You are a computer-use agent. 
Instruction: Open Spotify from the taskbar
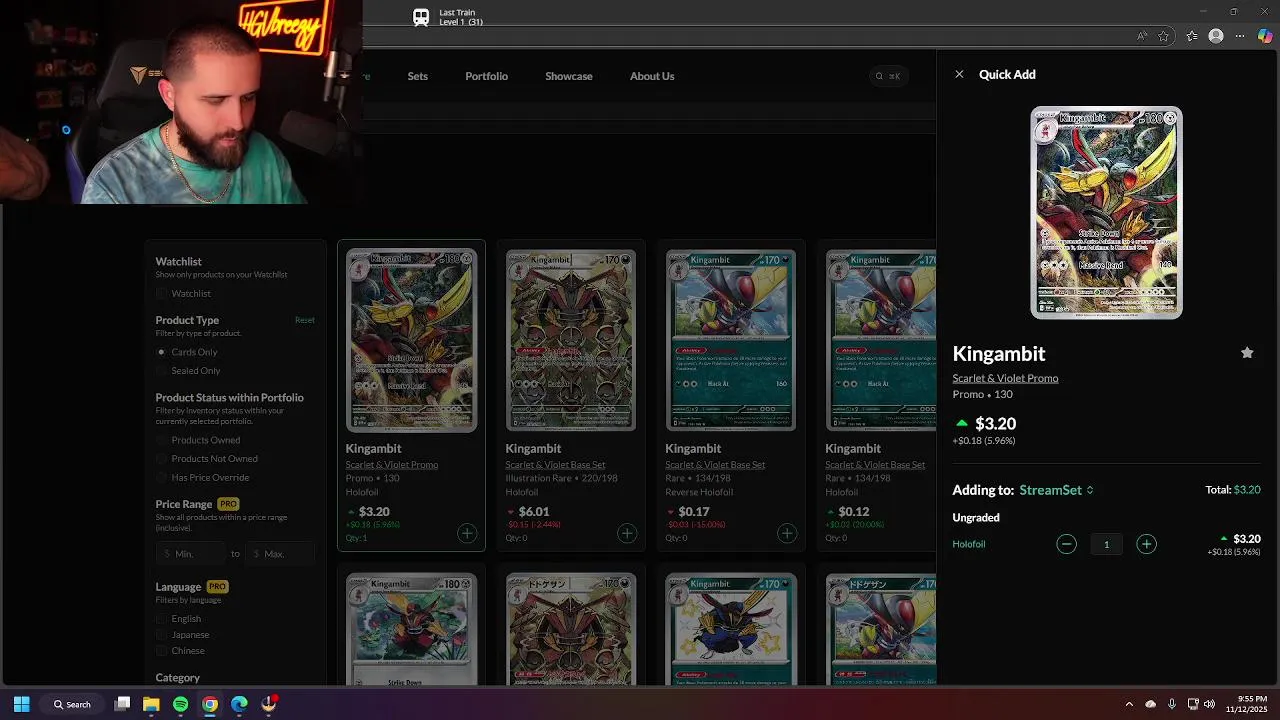(180, 704)
